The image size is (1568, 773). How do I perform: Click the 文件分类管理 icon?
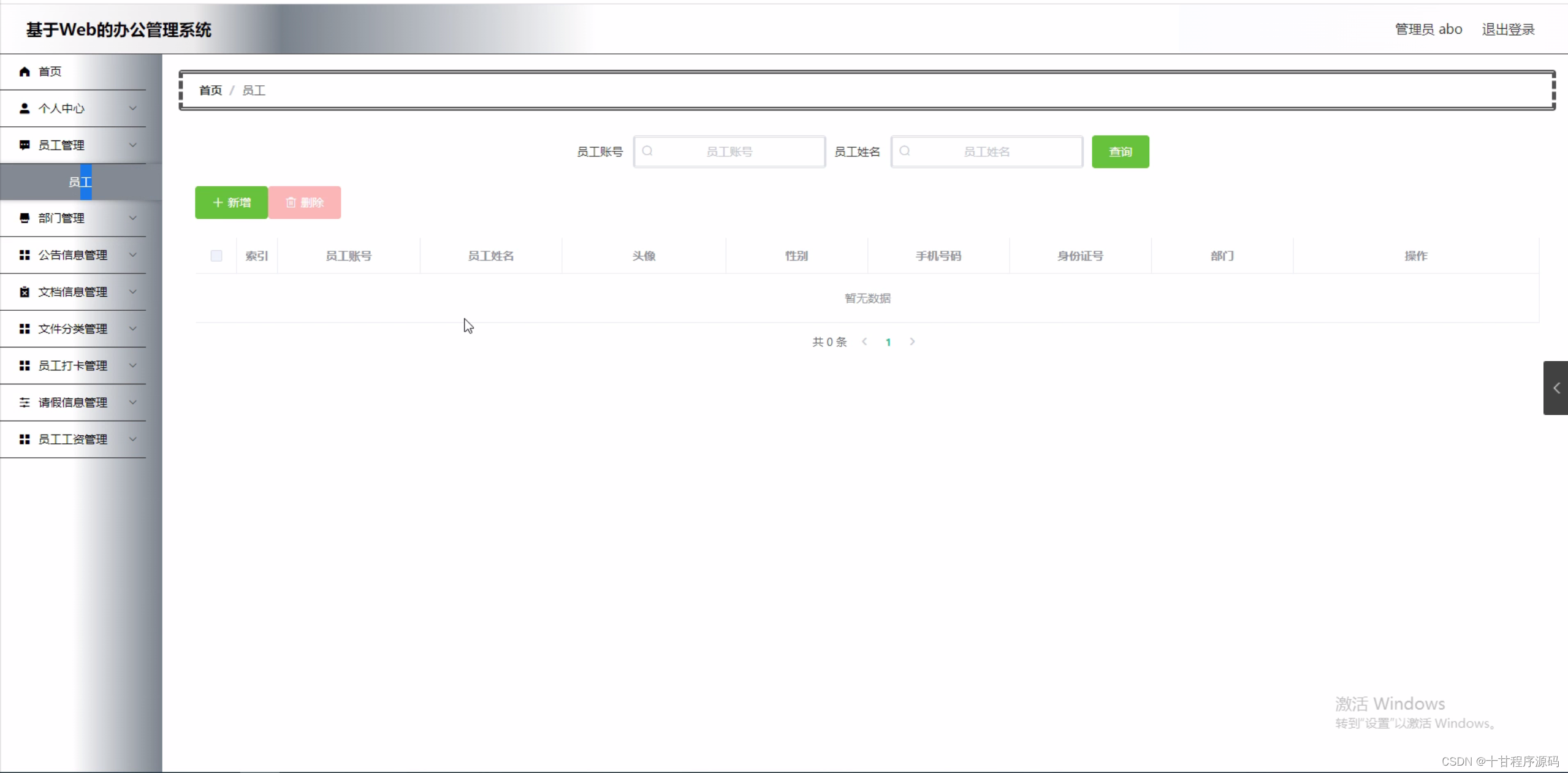pyautogui.click(x=24, y=329)
